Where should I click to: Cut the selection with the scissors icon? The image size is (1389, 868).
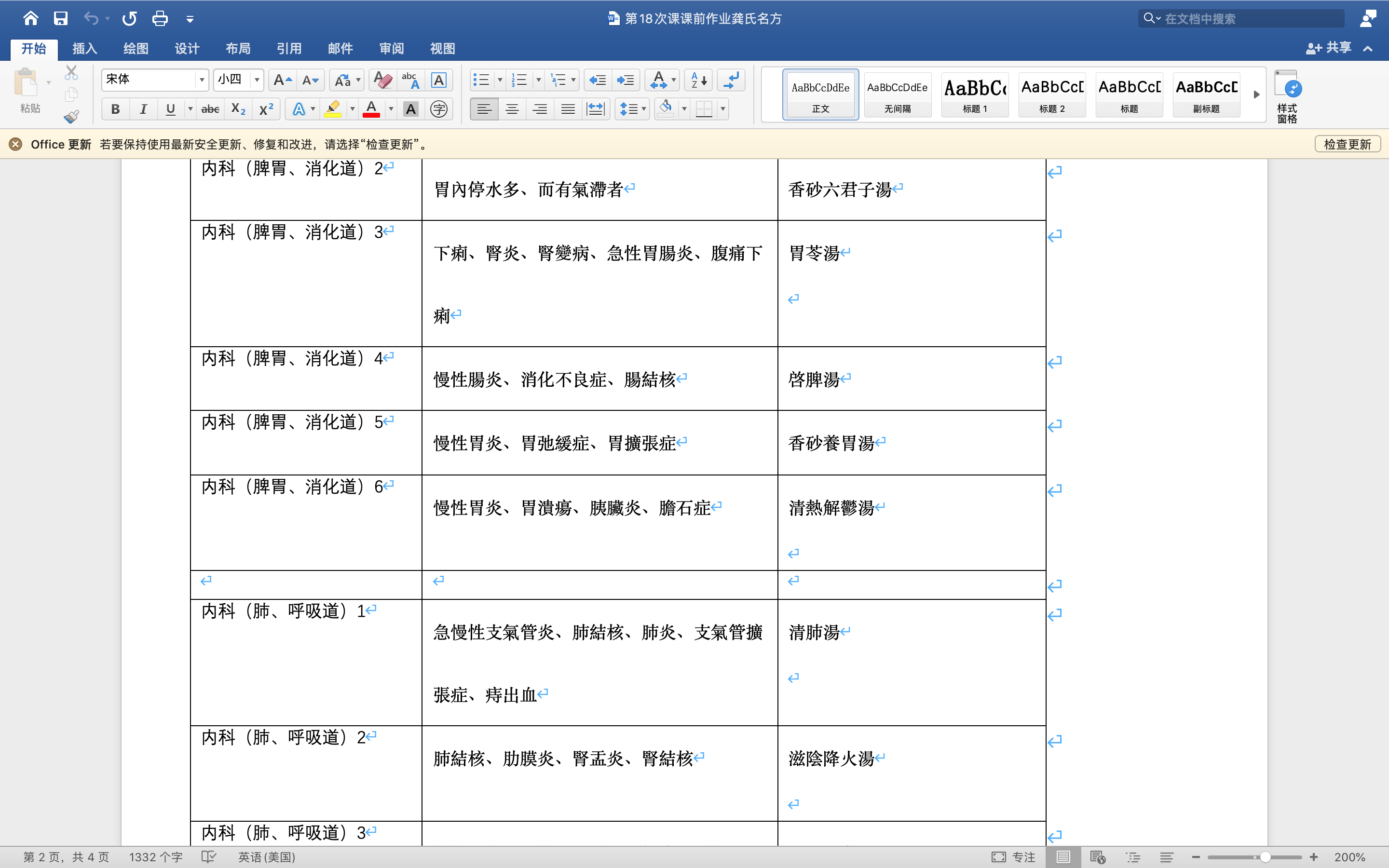(x=71, y=72)
